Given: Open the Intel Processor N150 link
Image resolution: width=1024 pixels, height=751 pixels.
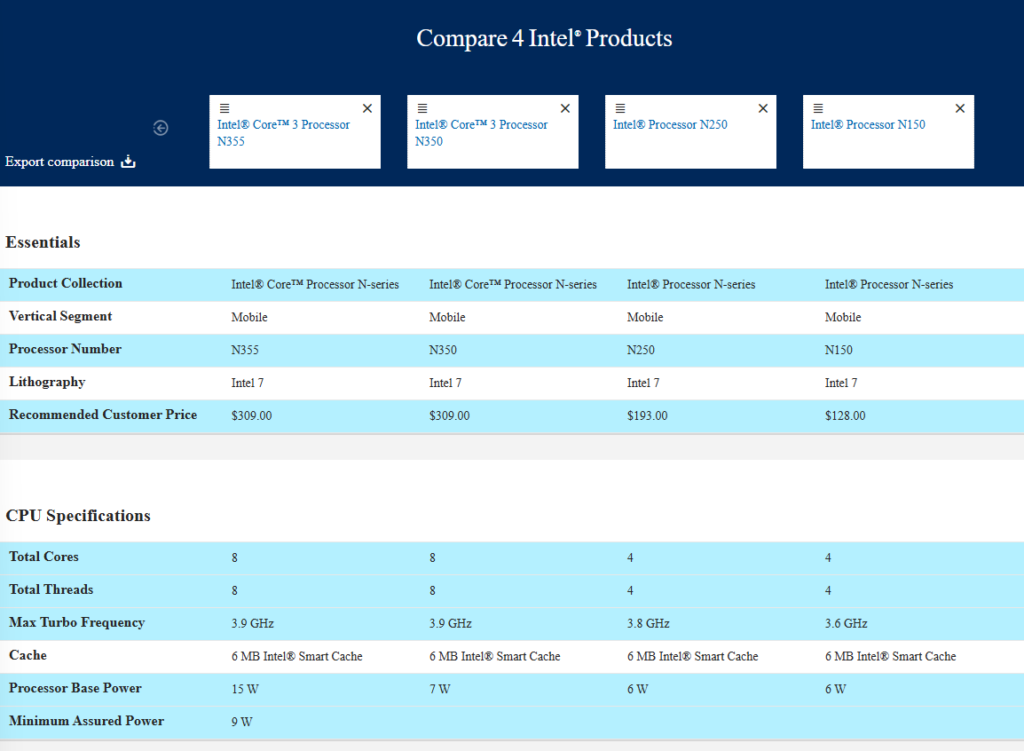Looking at the screenshot, I should point(868,125).
